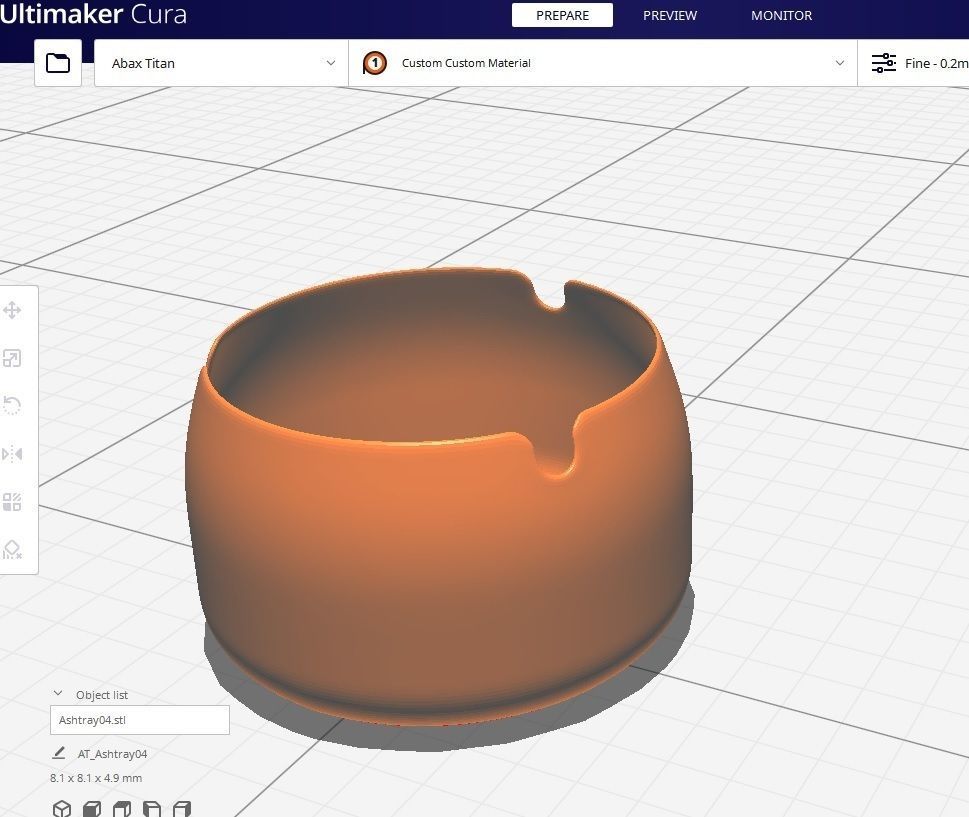
Task: Click the AT_Ashtray04 job name
Action: [112, 754]
